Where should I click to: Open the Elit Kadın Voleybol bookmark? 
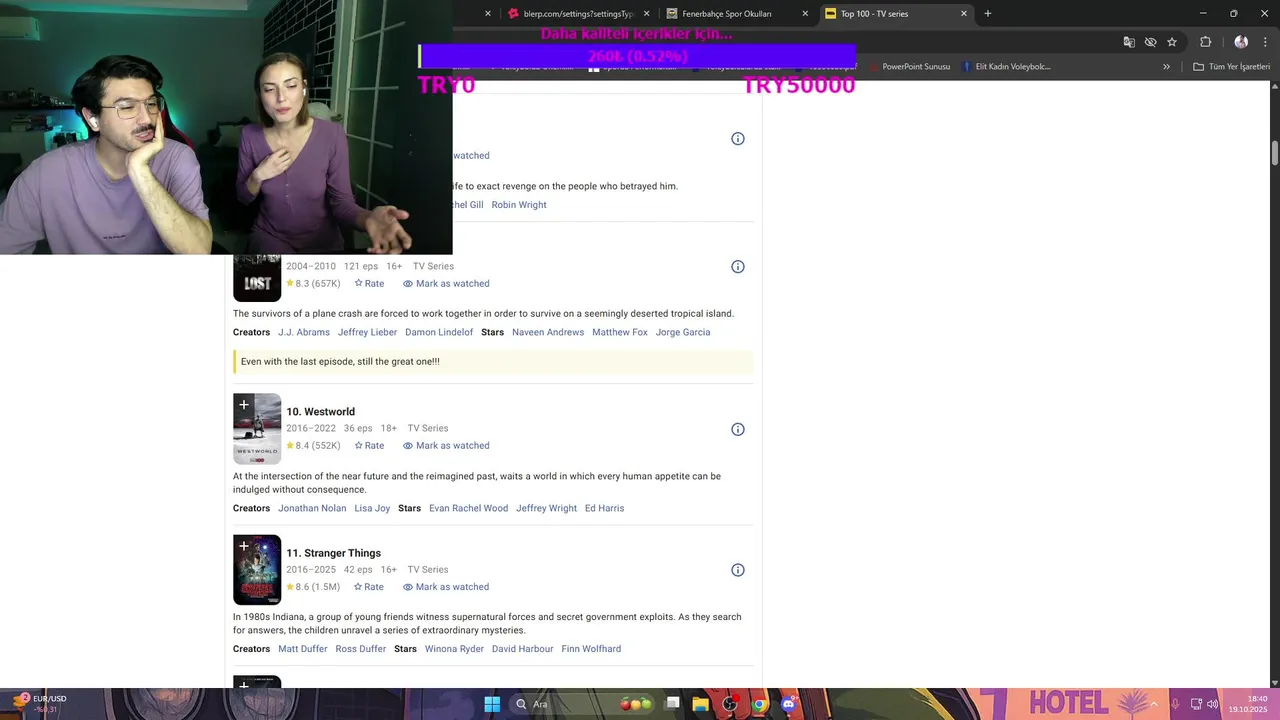[1006, 67]
